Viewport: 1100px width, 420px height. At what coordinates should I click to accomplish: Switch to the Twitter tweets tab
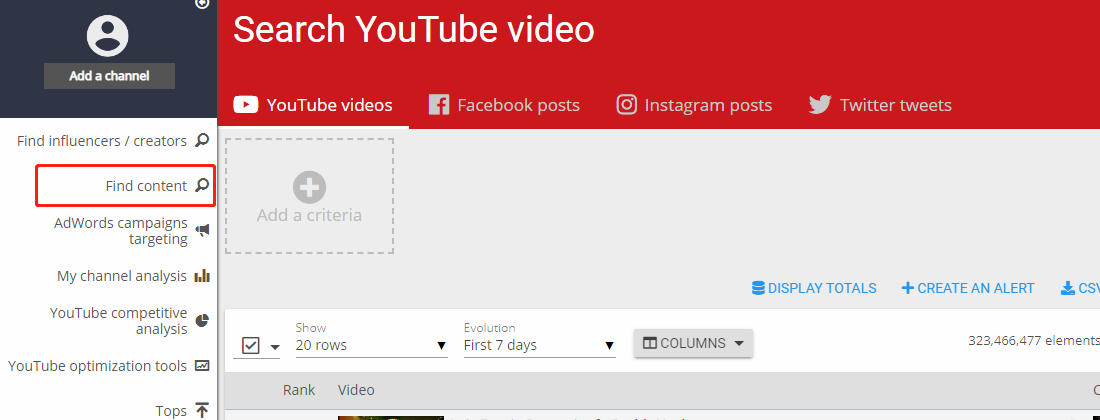coord(880,105)
